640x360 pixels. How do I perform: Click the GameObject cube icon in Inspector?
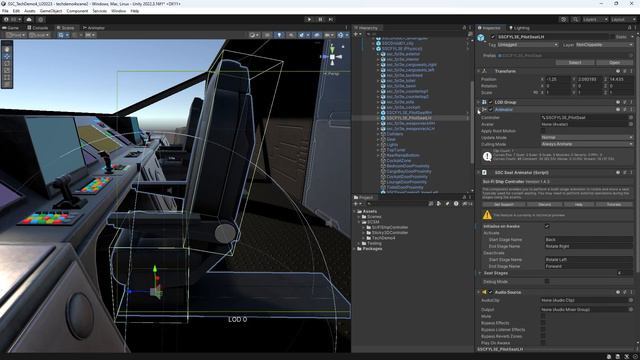pyautogui.click(x=481, y=37)
